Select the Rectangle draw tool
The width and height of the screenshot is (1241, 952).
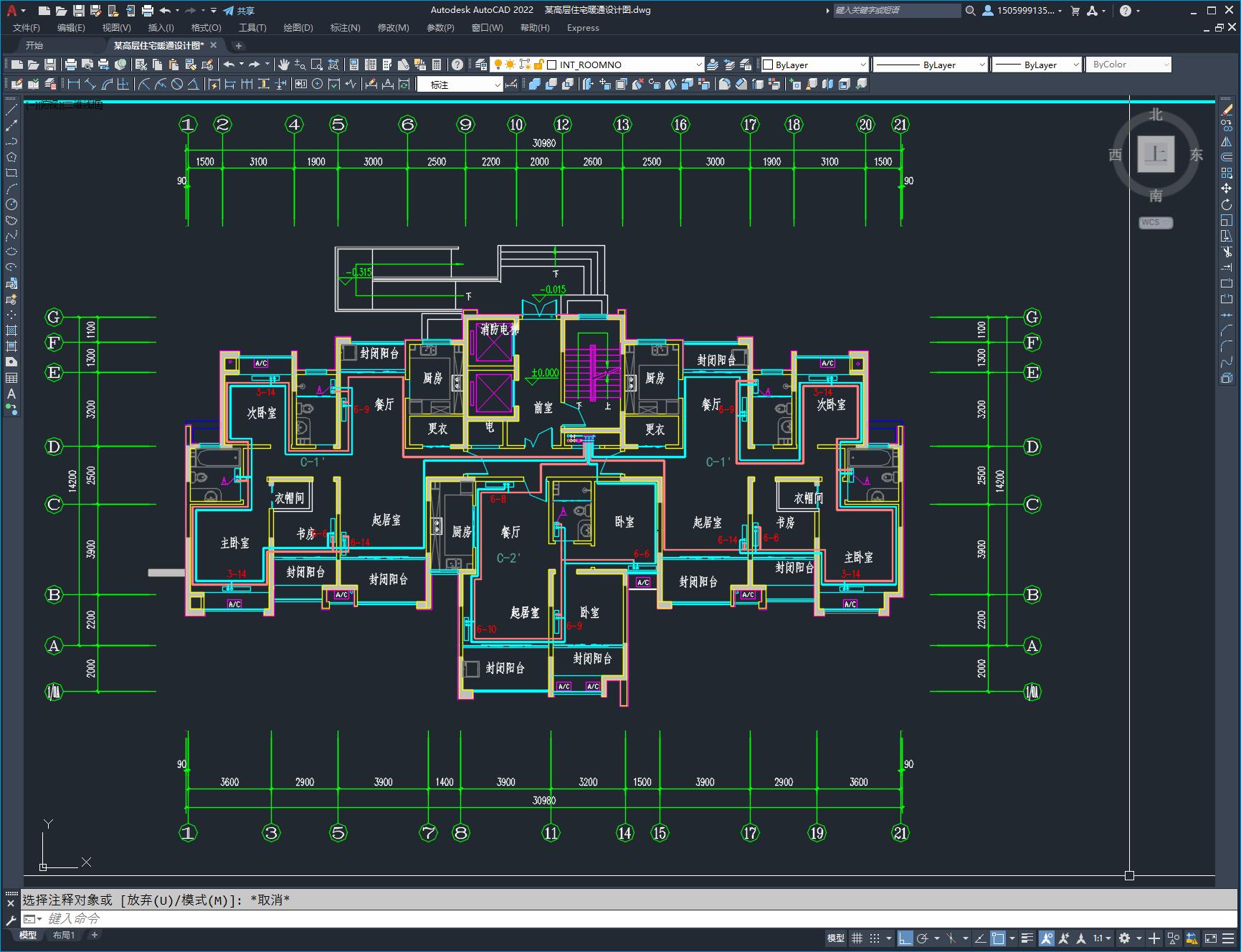tap(11, 173)
